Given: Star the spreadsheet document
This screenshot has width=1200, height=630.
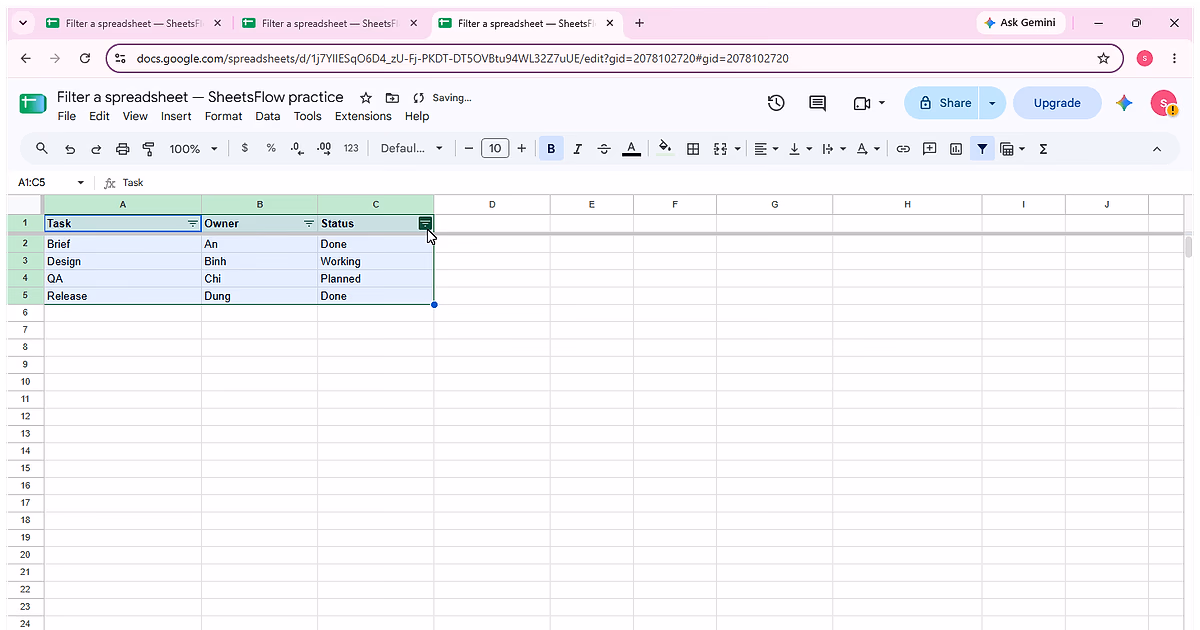Looking at the screenshot, I should click(366, 98).
